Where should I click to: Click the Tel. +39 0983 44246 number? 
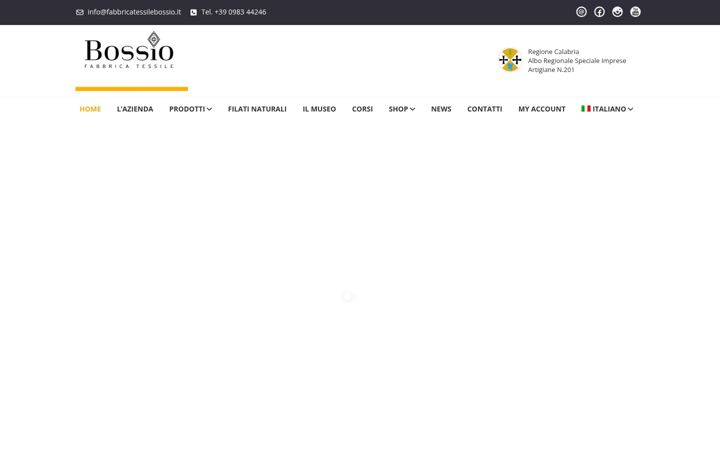point(234,12)
